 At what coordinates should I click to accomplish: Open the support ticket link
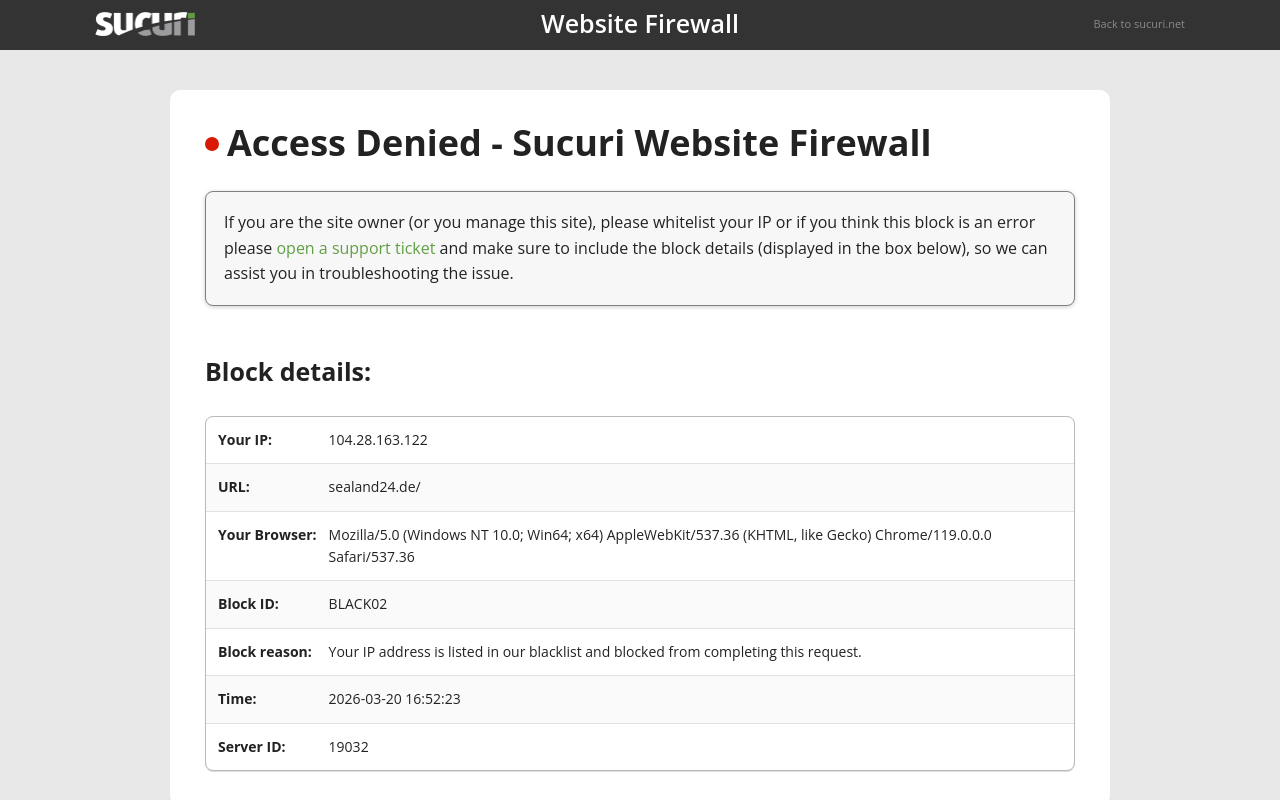point(355,248)
